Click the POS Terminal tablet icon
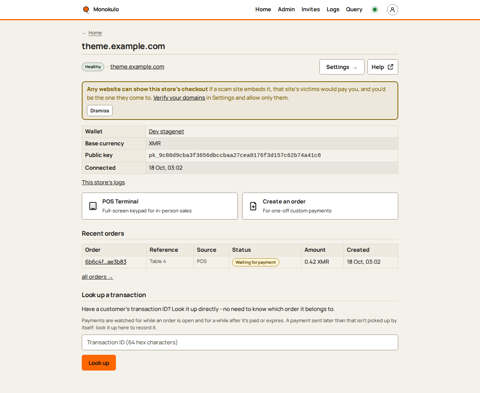 [93, 206]
